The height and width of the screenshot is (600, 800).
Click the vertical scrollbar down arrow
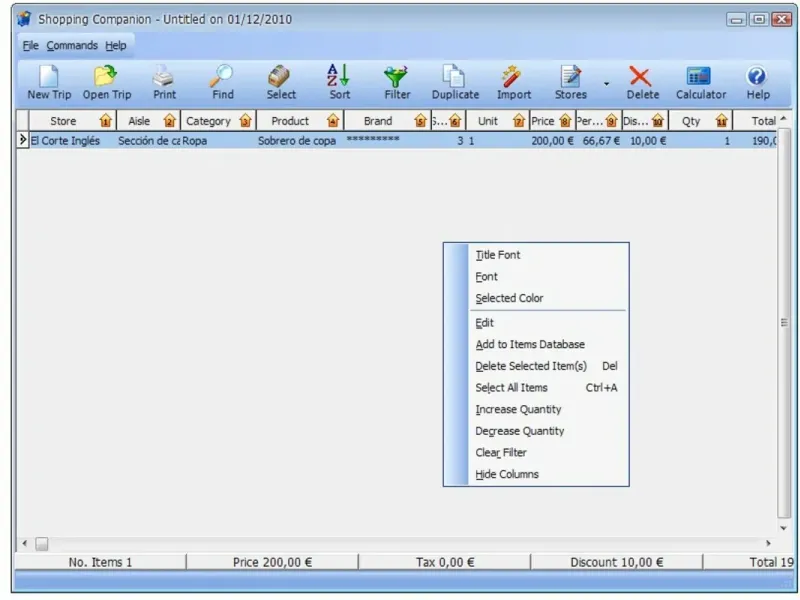point(783,529)
